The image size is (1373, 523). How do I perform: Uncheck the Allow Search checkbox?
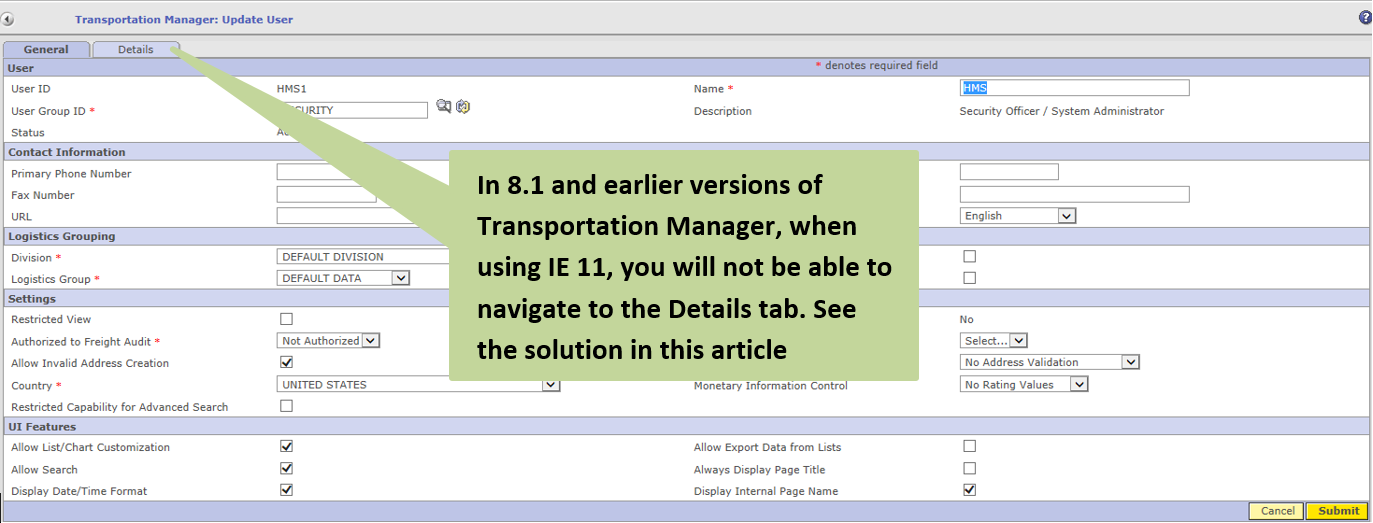287,468
